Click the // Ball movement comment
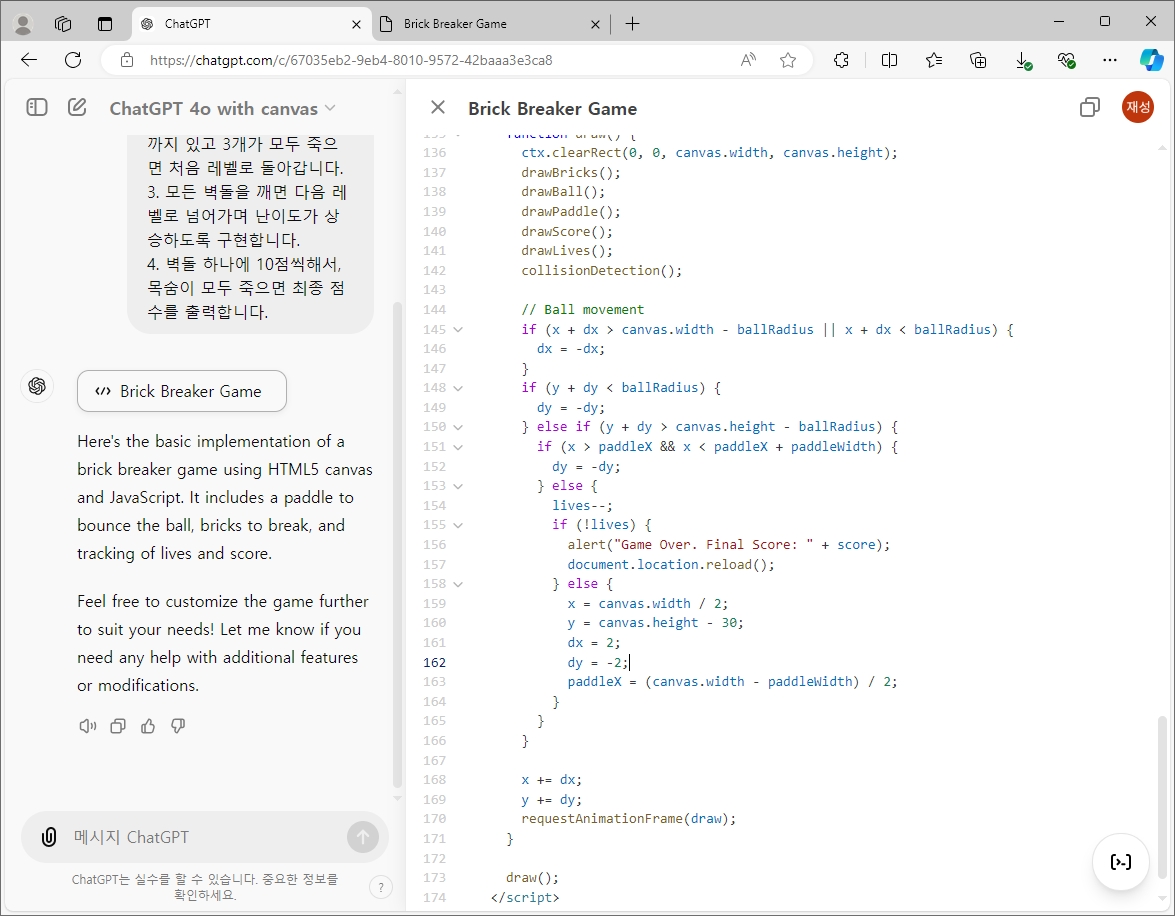 click(x=582, y=309)
